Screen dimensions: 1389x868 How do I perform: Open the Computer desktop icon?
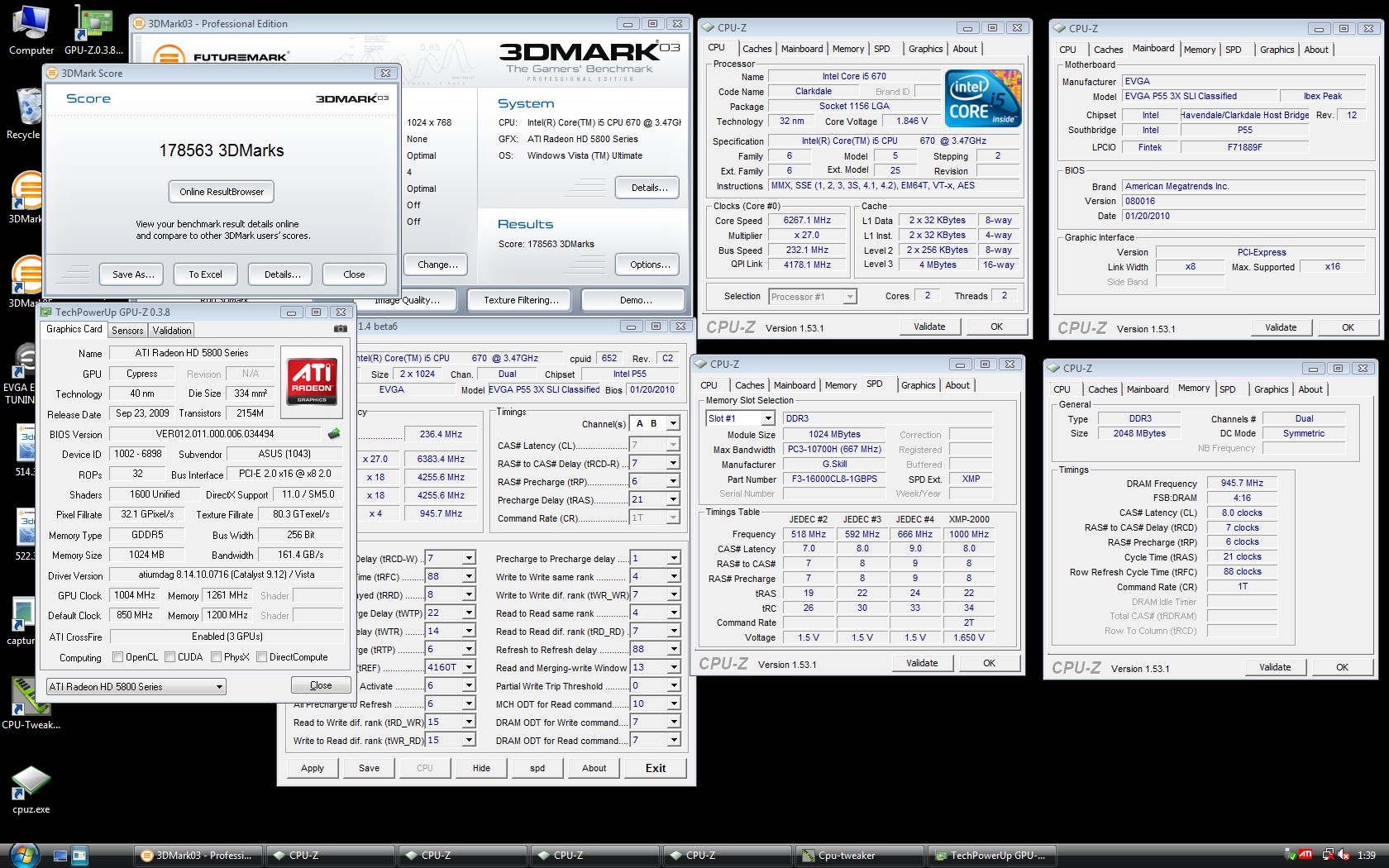(31, 30)
